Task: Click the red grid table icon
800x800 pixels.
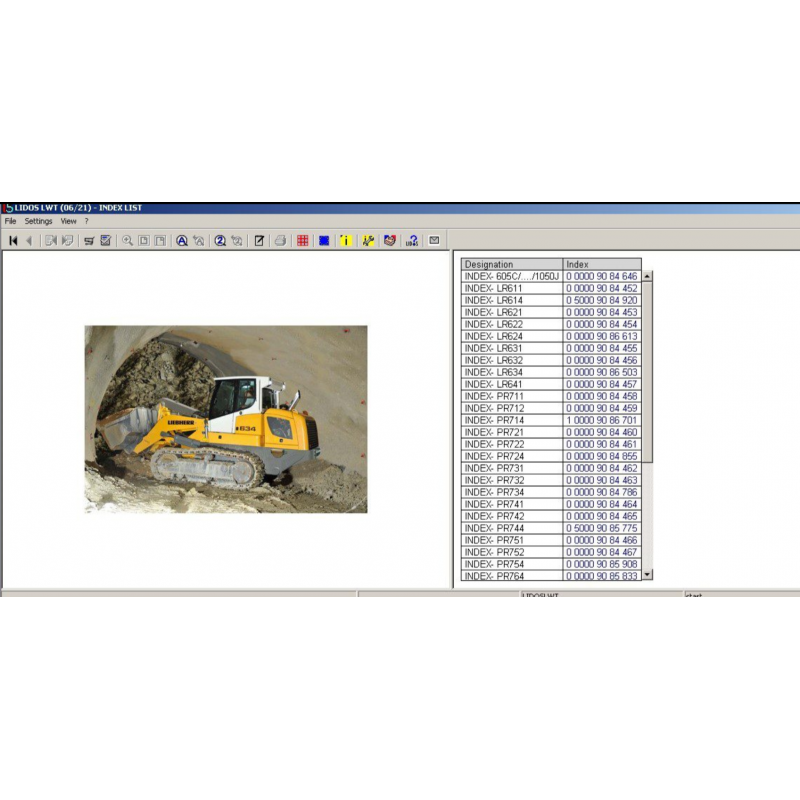Action: tap(302, 238)
